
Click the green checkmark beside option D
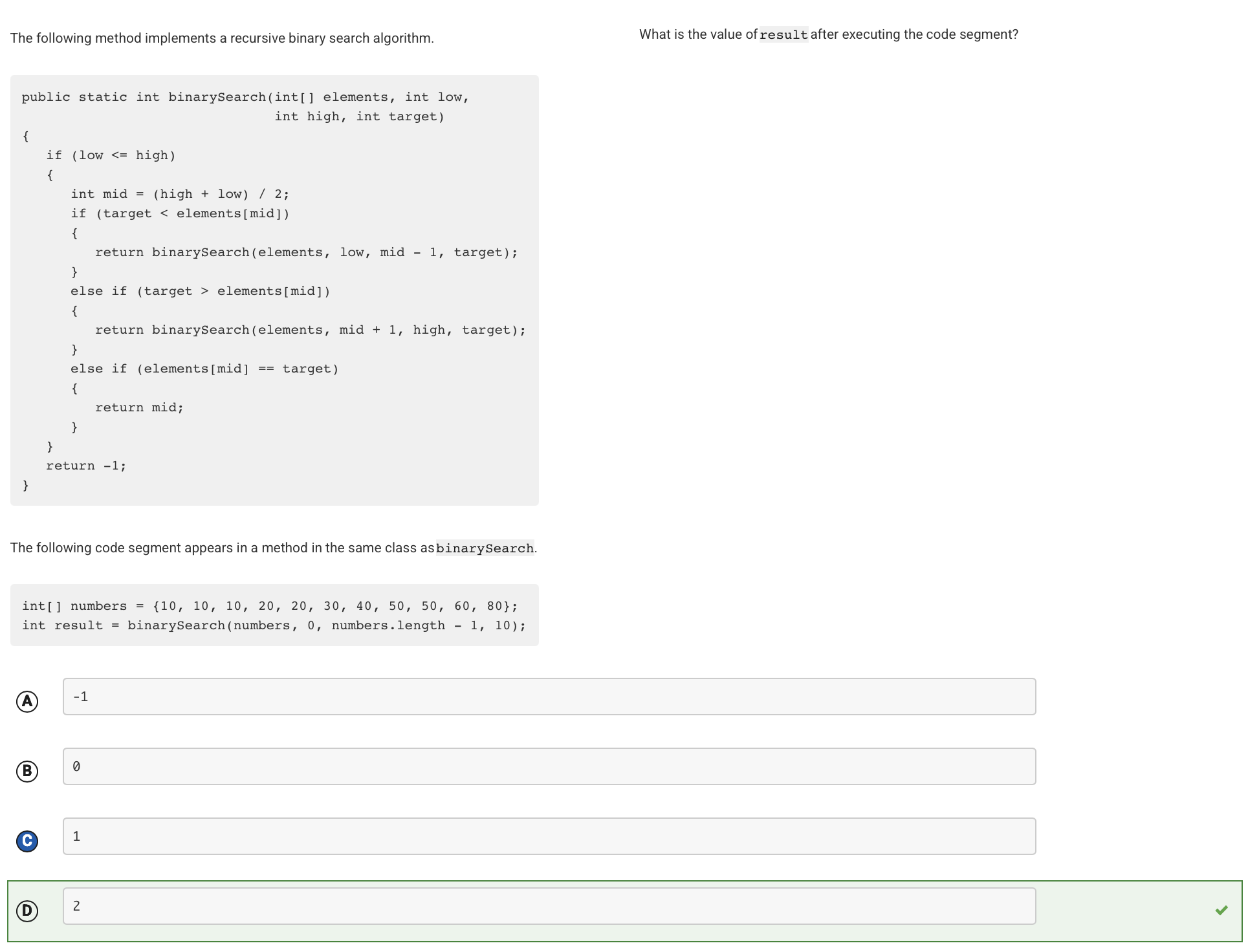pyautogui.click(x=1221, y=909)
